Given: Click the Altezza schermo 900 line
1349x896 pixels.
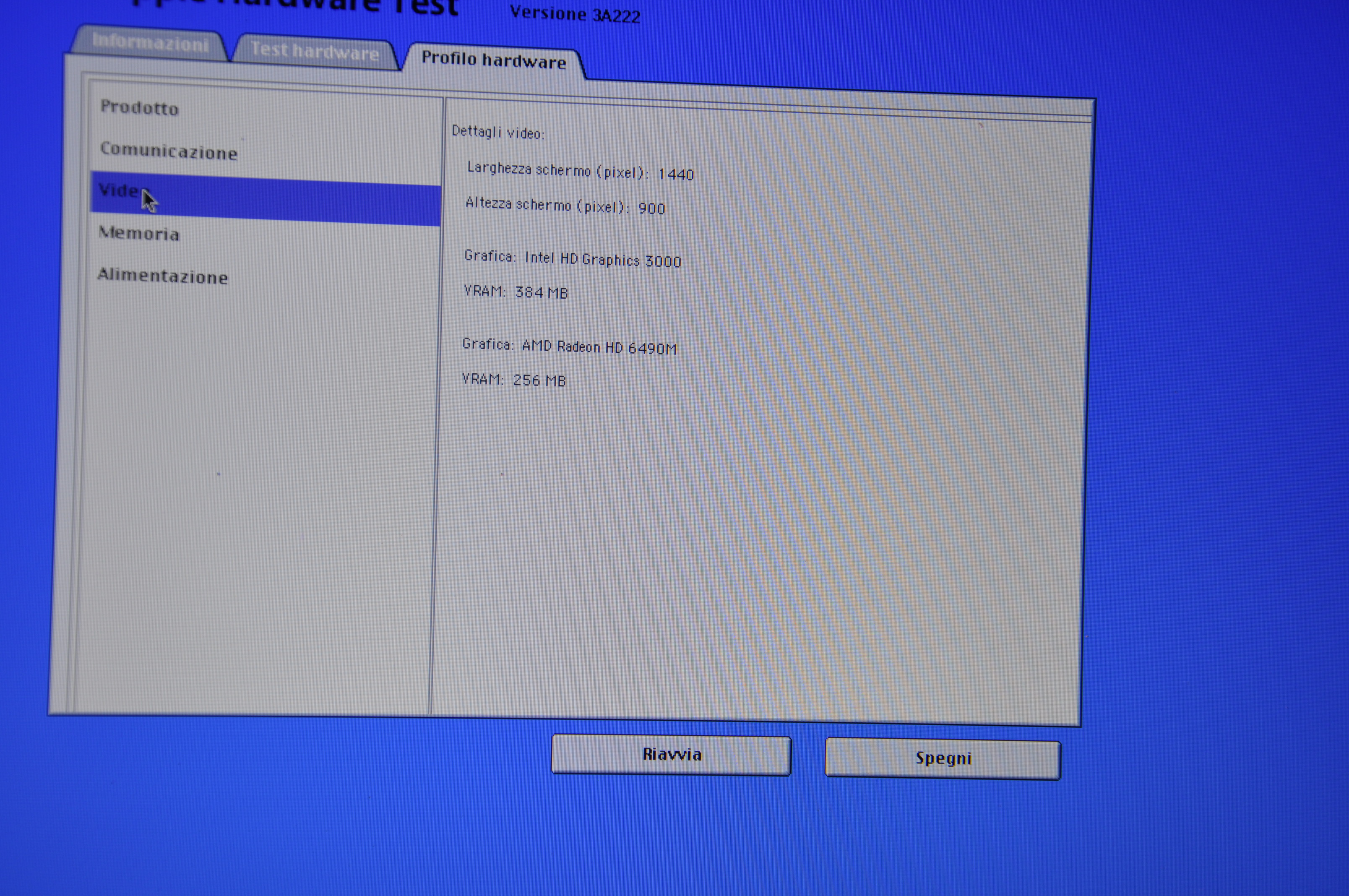Looking at the screenshot, I should coord(565,206).
